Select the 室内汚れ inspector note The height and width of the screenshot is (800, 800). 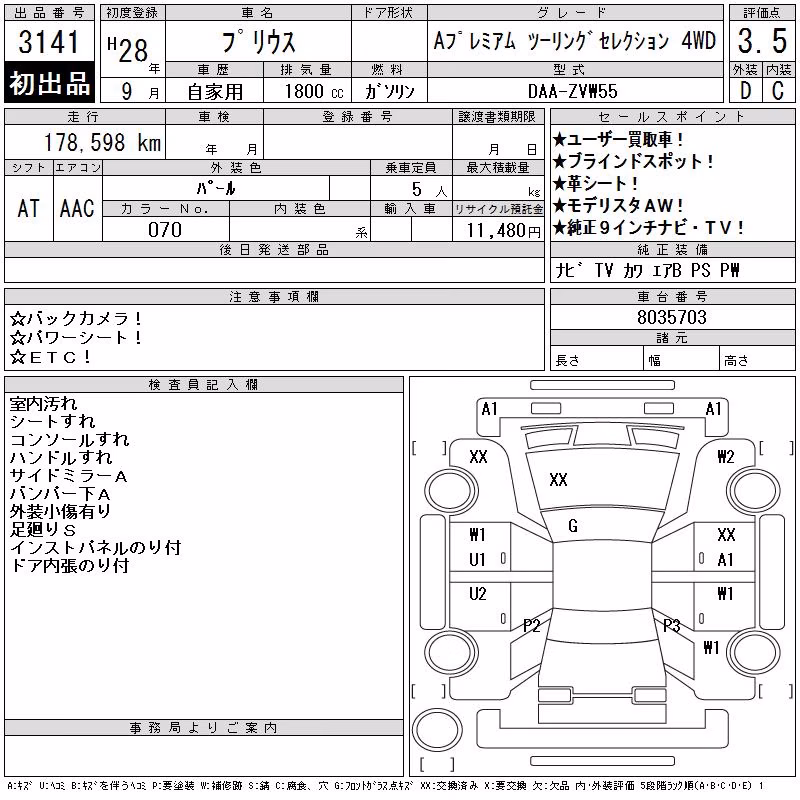(43, 404)
